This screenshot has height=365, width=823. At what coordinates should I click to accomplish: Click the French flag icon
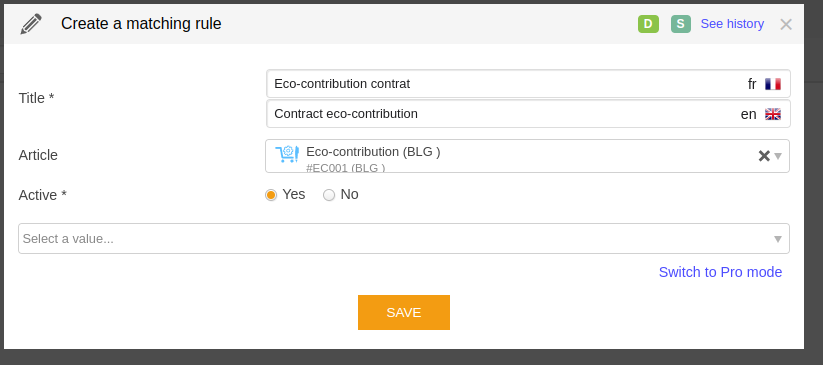[x=773, y=84]
